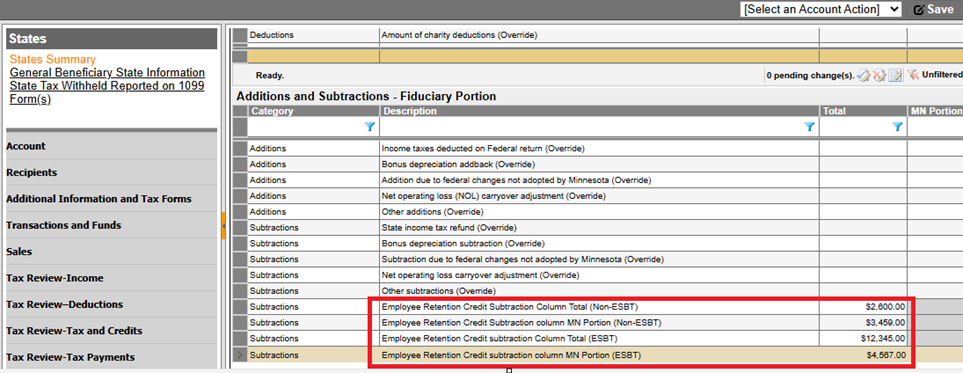The width and height of the screenshot is (963, 373).
Task: Open the States Summary link
Action: (x=53, y=60)
